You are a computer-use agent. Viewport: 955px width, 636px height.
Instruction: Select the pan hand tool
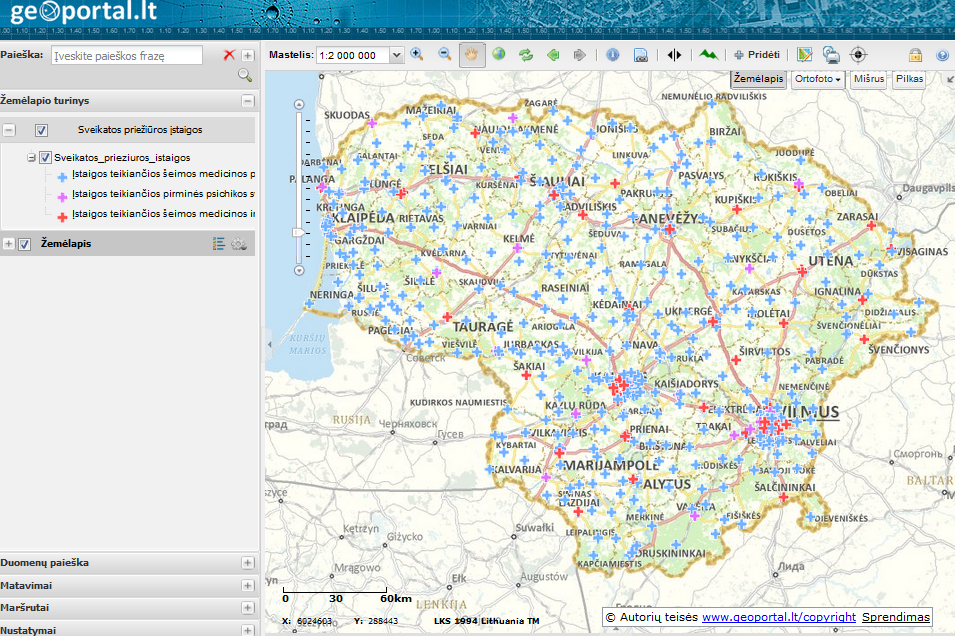coord(471,55)
